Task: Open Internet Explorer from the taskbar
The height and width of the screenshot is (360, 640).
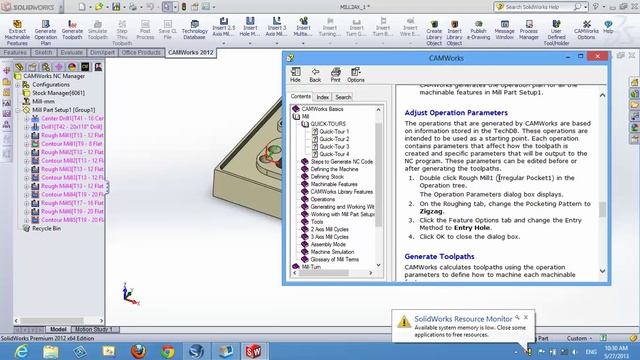Action: pos(21,351)
